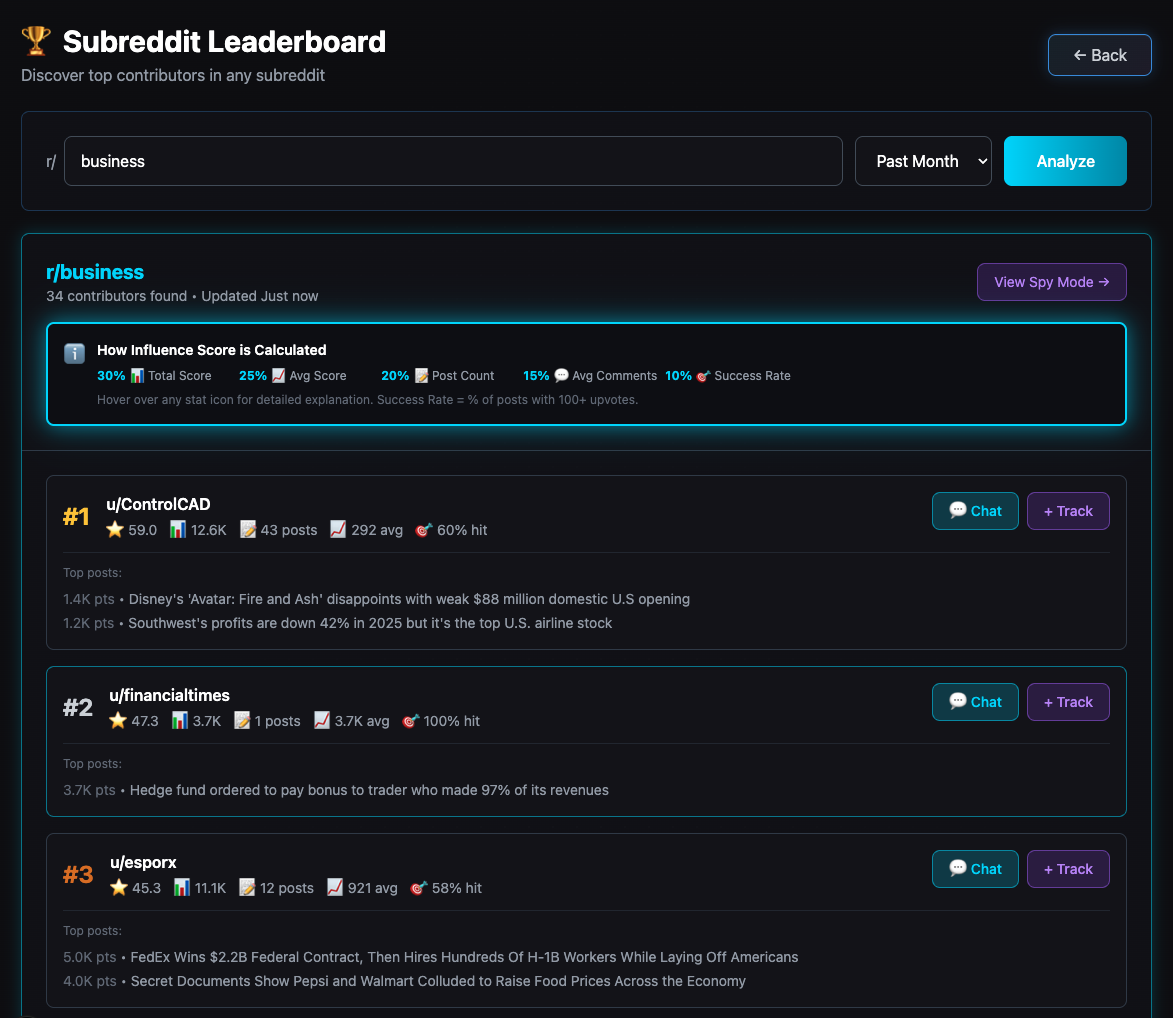Screen dimensions: 1173x1018
Task: Click the memo Post Count icon next to 43 posts
Action: tap(247, 529)
